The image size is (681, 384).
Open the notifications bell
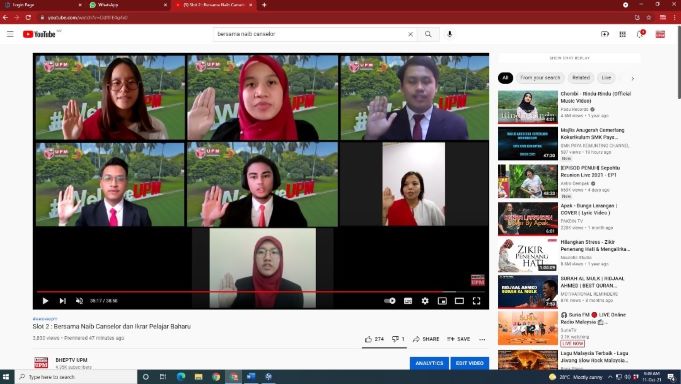(x=640, y=34)
